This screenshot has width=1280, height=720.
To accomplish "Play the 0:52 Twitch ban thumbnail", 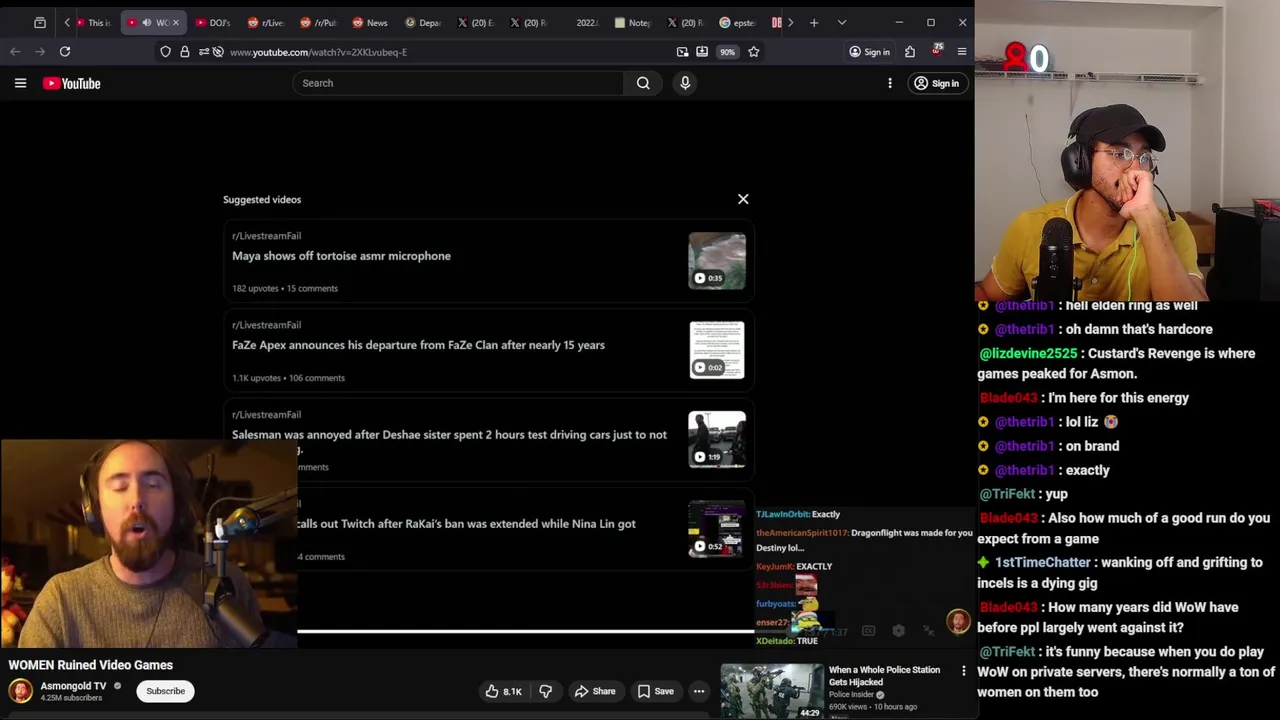I will [x=717, y=529].
